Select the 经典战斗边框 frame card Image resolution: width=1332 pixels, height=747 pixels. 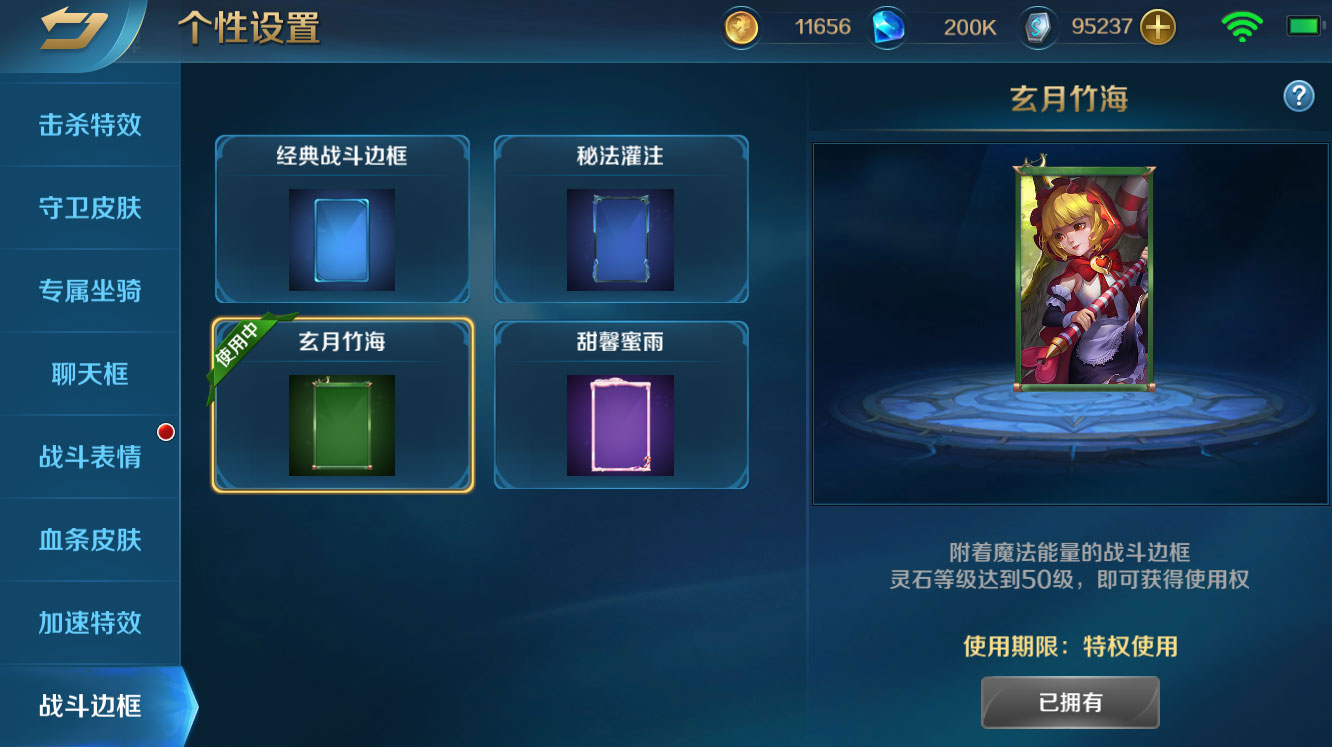tap(342, 219)
